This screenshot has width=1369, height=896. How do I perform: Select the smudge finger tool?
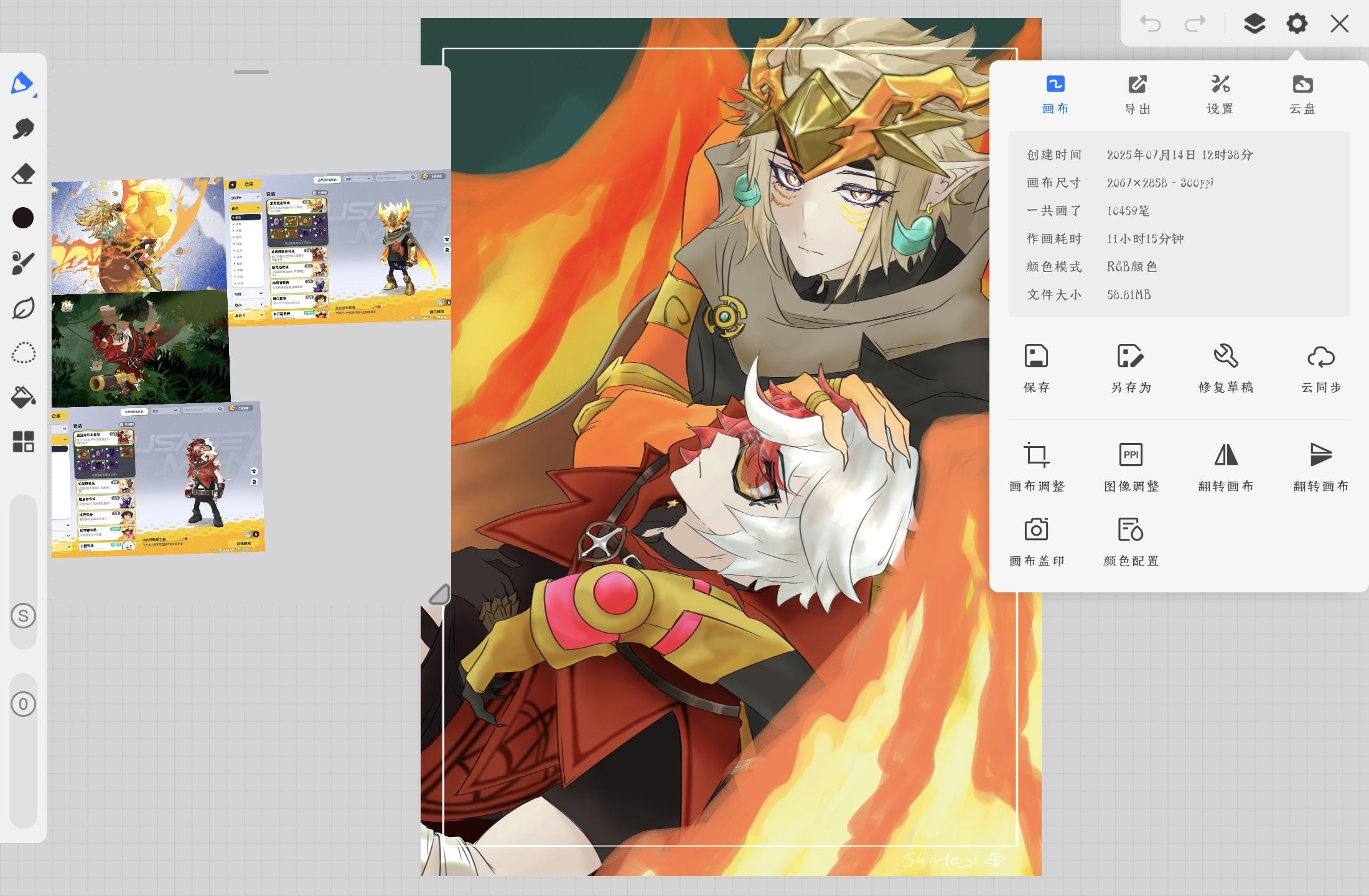[23, 129]
